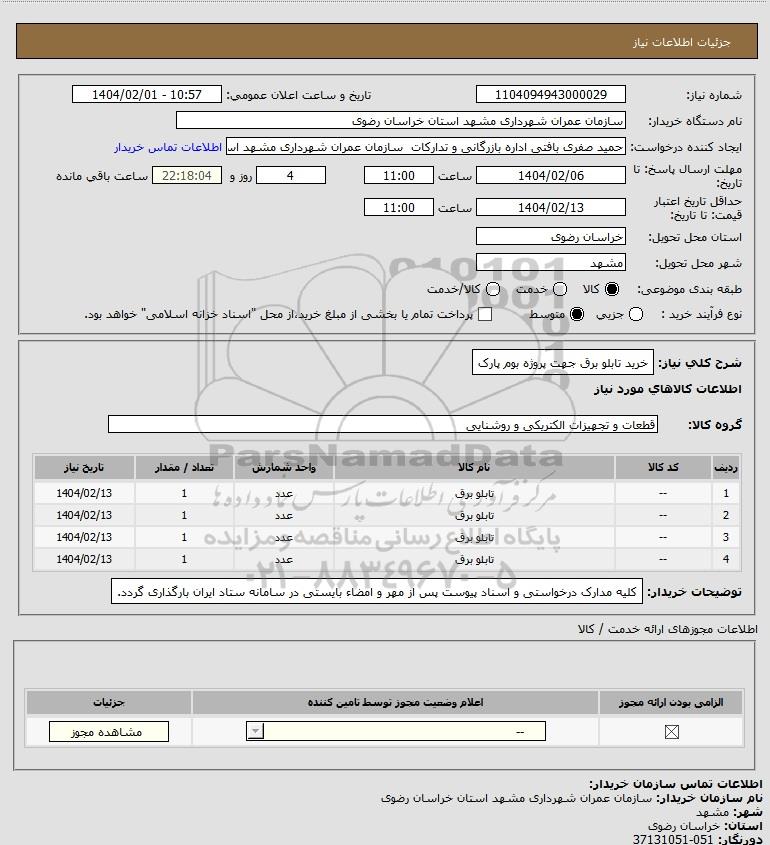Viewport: 770px width, 845px height.
Task: Toggle the mandatory license checkbox
Action: pyautogui.click(x=672, y=732)
